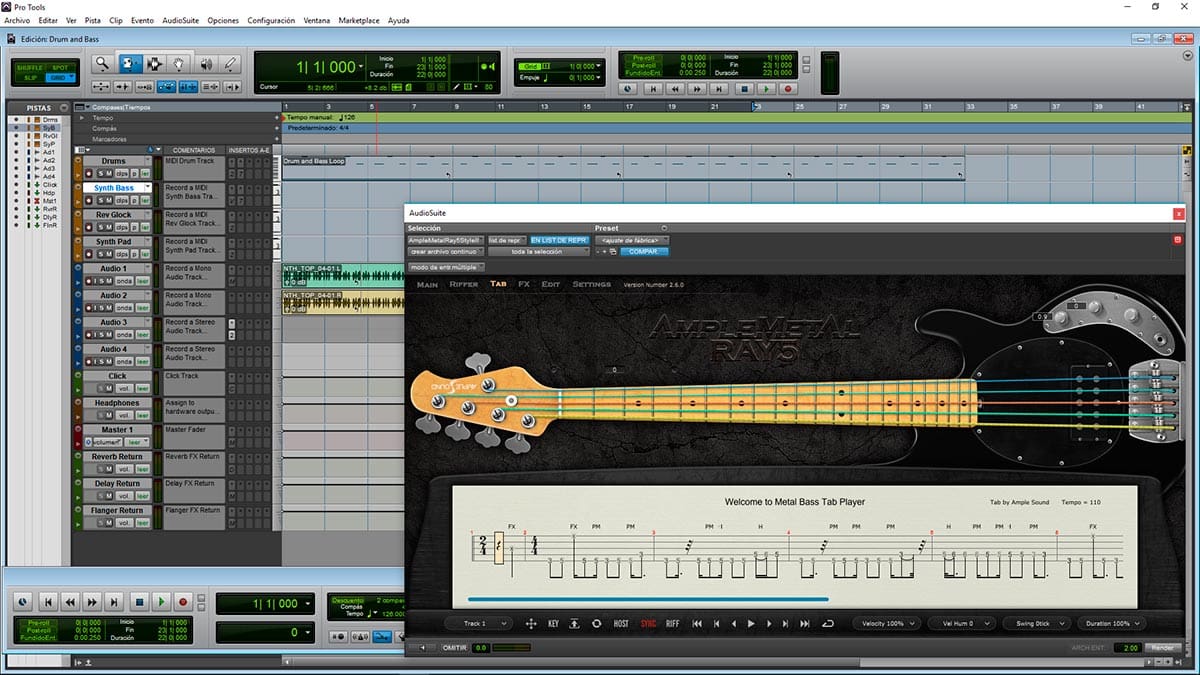Select the Synth Bass track name
Image resolution: width=1200 pixels, height=675 pixels.
(x=115, y=188)
